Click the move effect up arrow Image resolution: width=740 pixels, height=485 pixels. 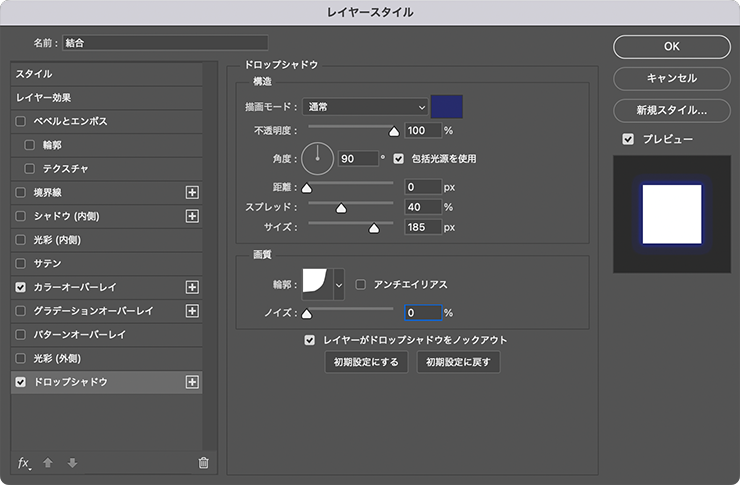click(47, 463)
